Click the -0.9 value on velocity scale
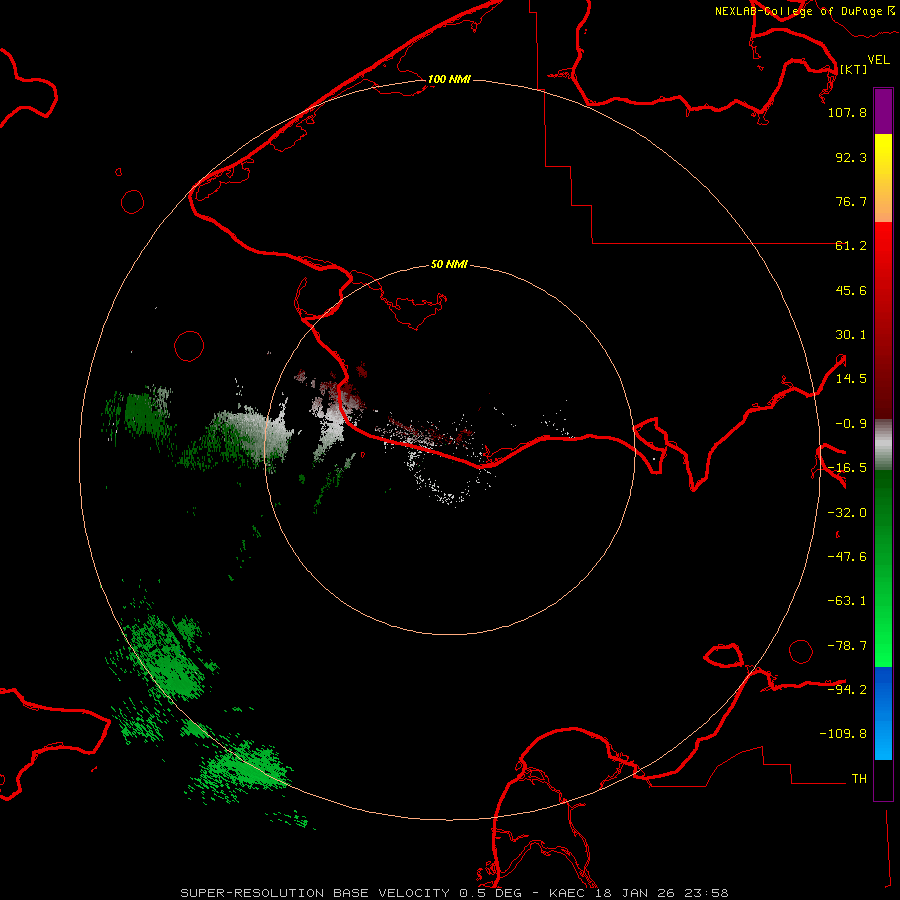The image size is (900, 900). [851, 424]
